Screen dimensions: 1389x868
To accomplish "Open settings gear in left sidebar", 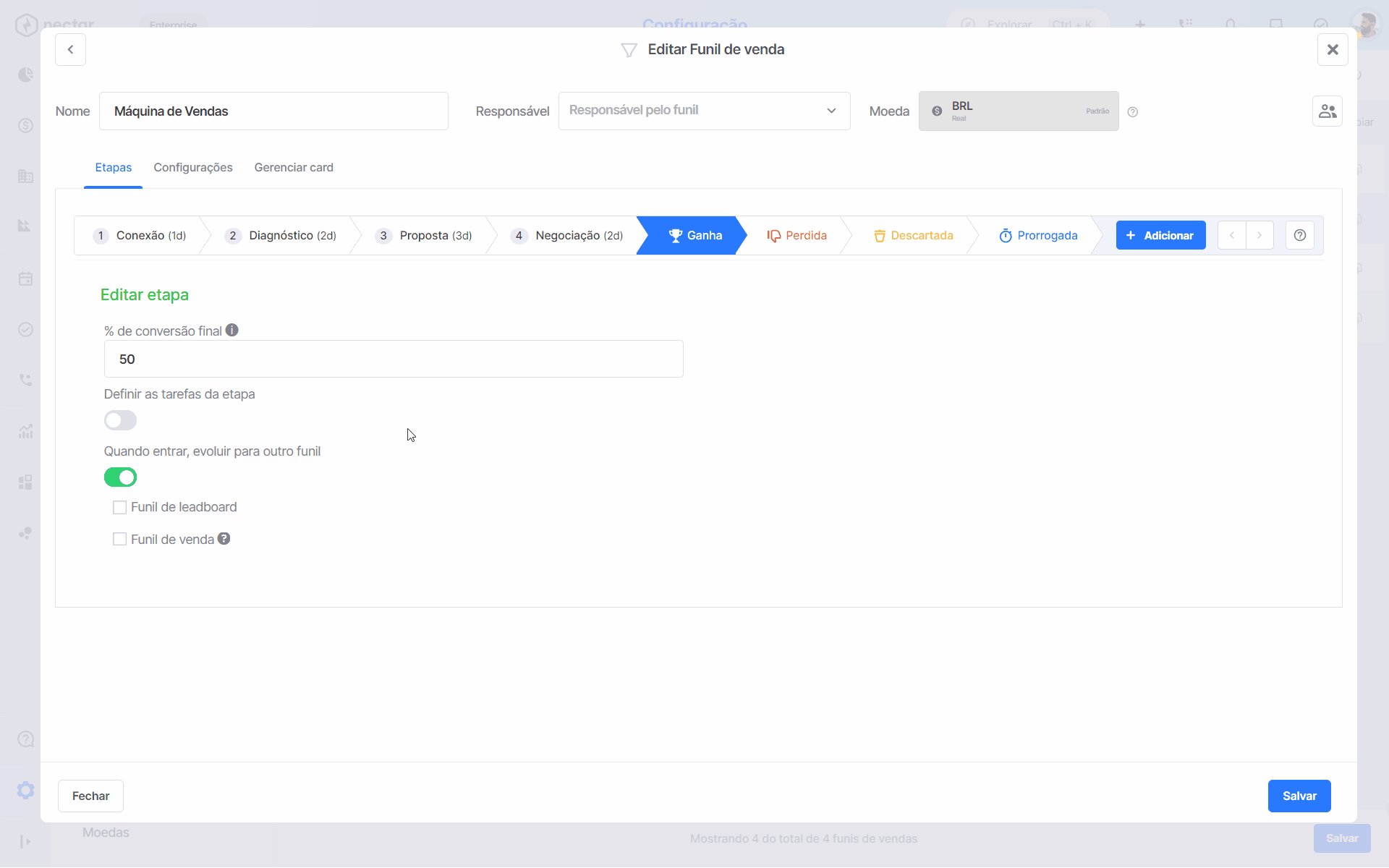I will click(x=25, y=790).
